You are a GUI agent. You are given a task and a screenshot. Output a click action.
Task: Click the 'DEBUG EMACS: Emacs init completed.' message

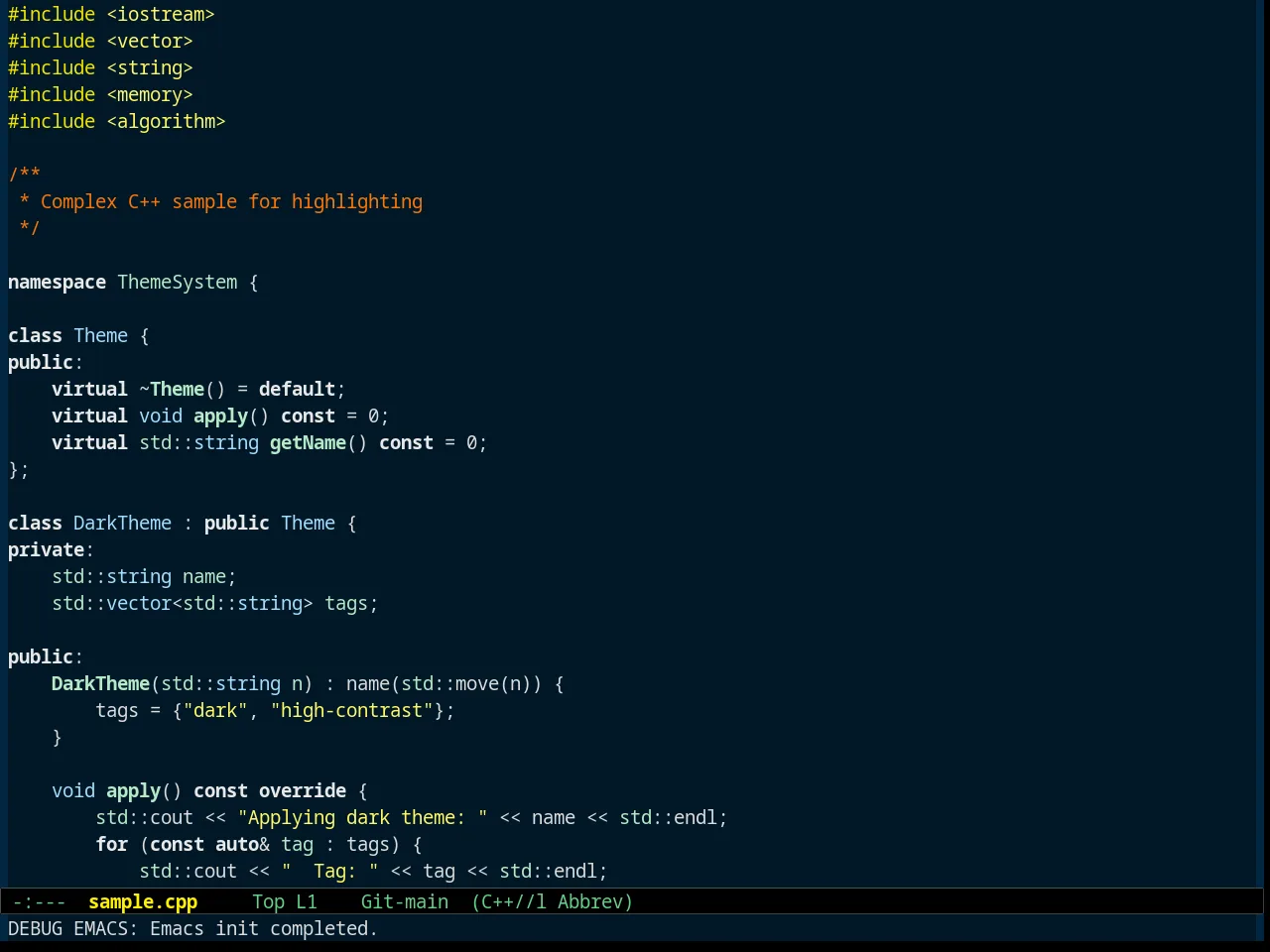193,928
